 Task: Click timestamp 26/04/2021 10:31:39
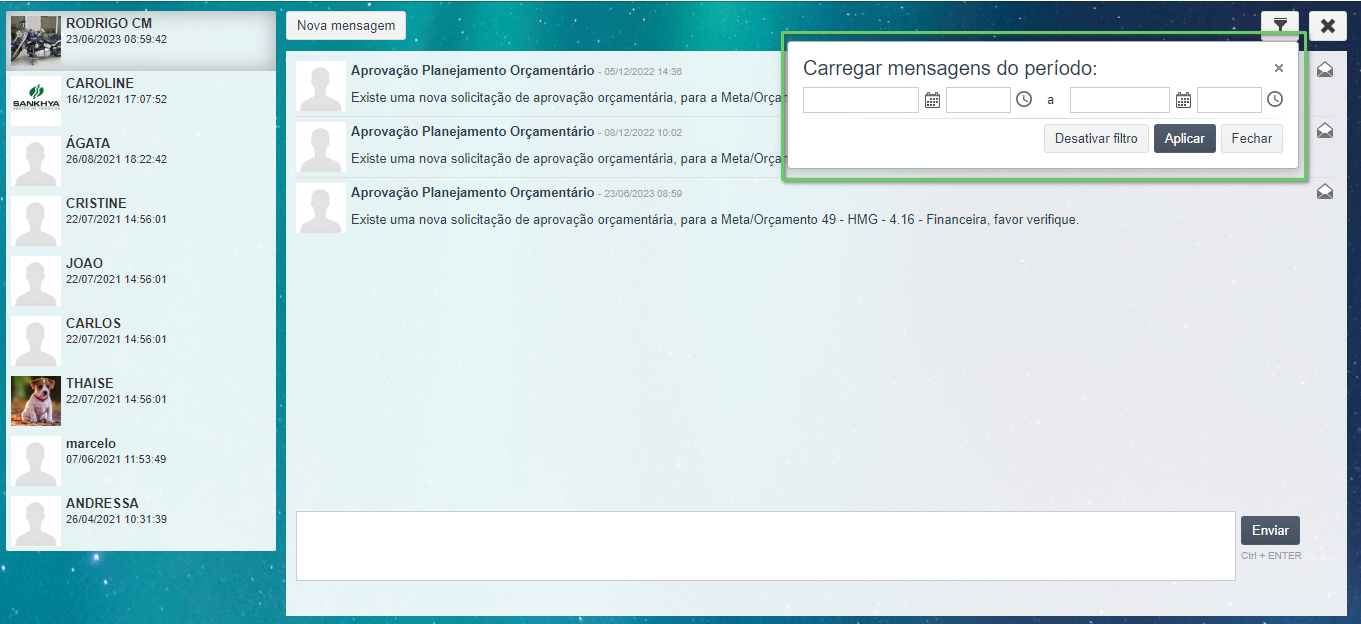pyautogui.click(x=116, y=519)
